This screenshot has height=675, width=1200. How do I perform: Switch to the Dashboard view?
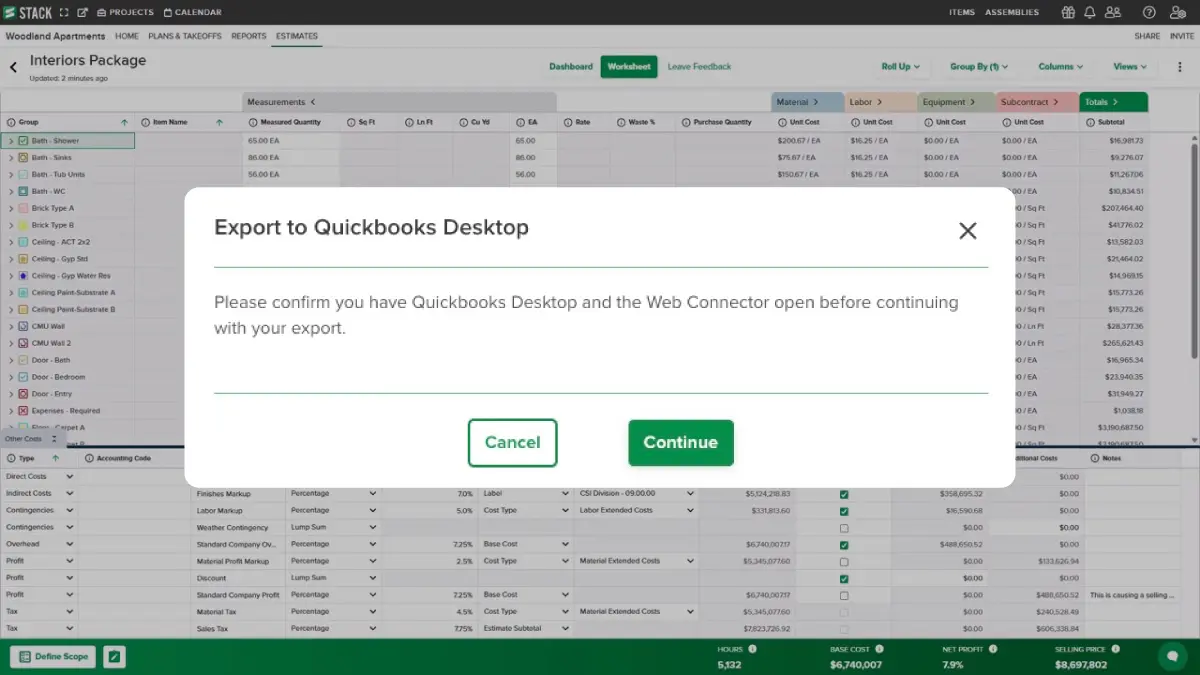point(571,67)
